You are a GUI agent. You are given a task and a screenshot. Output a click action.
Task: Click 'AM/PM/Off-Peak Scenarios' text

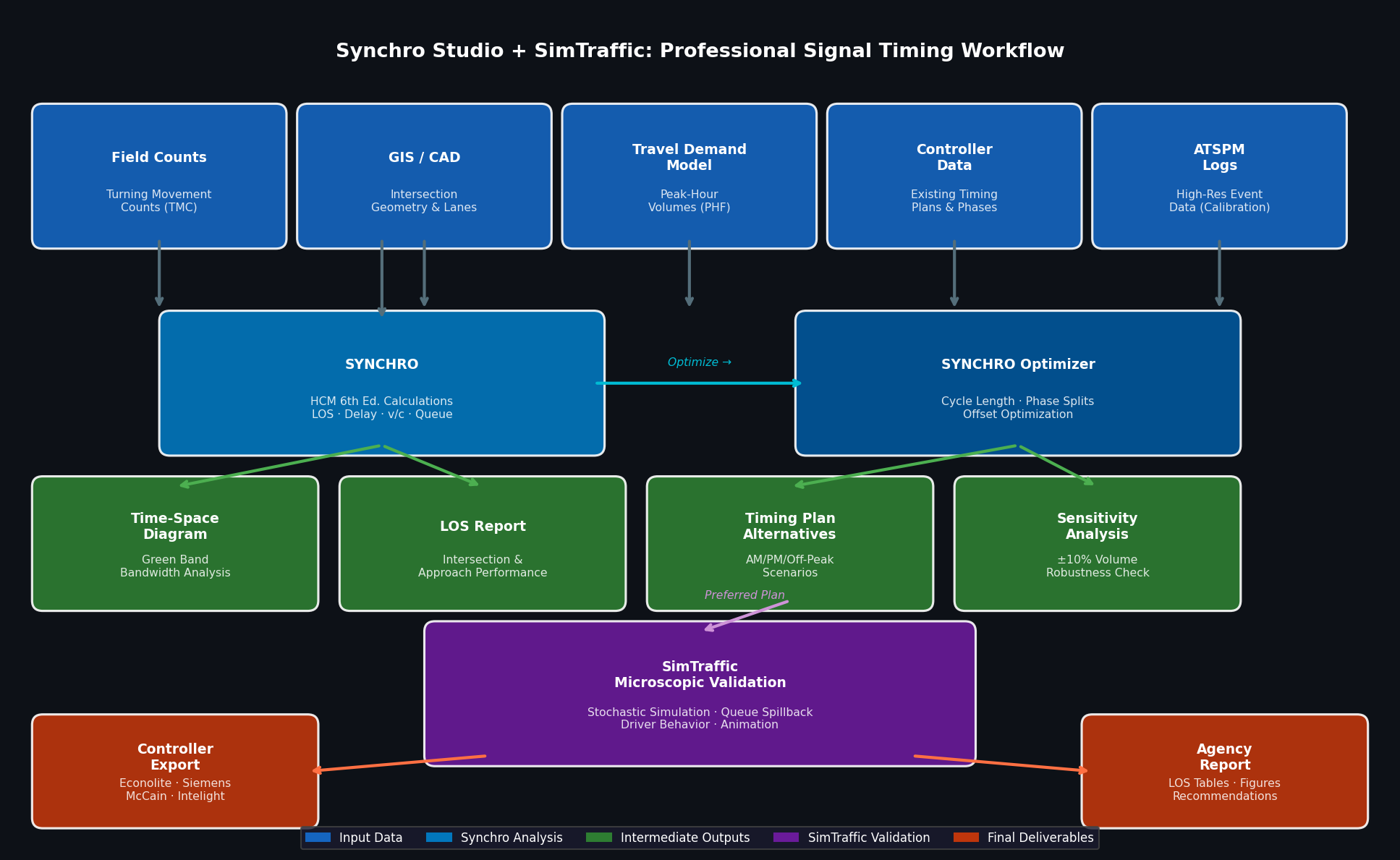[790, 566]
